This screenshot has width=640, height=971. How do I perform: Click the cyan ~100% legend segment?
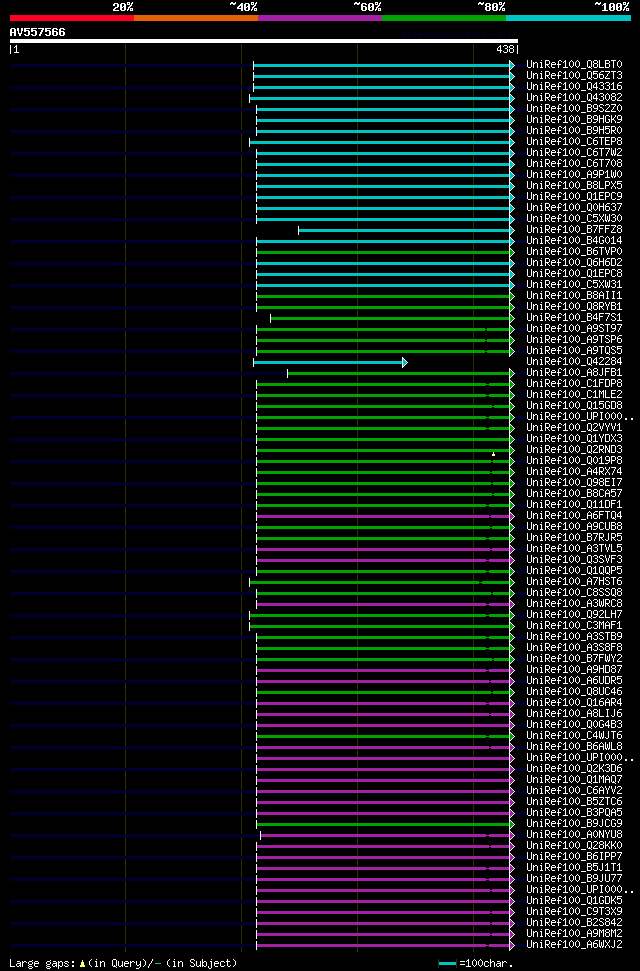pyautogui.click(x=569, y=18)
